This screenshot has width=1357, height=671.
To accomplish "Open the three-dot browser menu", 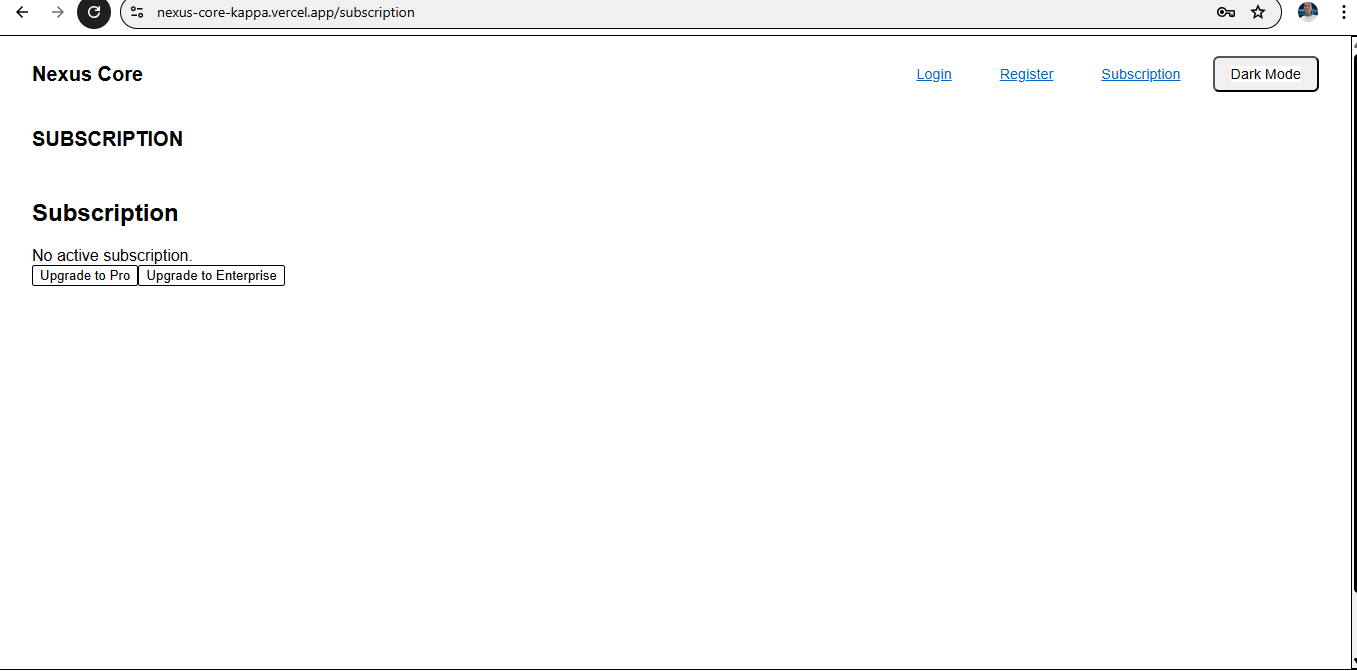I will [1343, 13].
